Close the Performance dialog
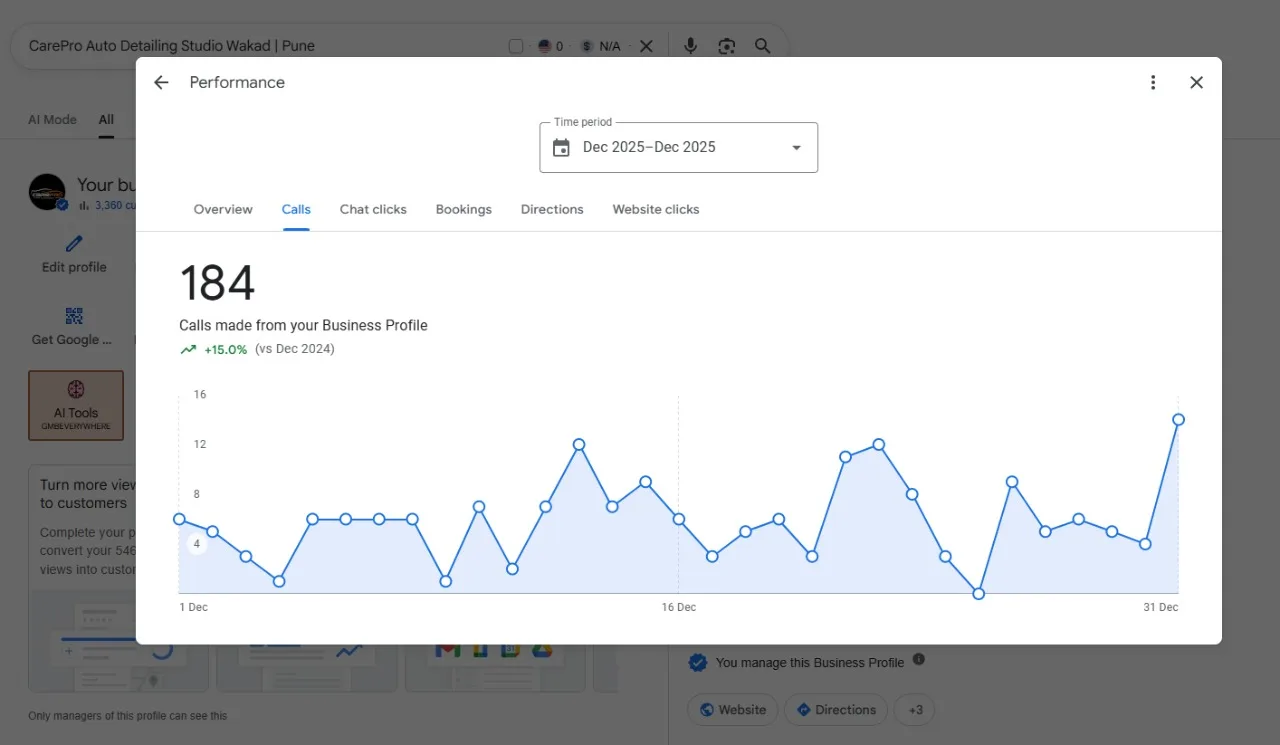The width and height of the screenshot is (1280, 745). (x=1196, y=83)
